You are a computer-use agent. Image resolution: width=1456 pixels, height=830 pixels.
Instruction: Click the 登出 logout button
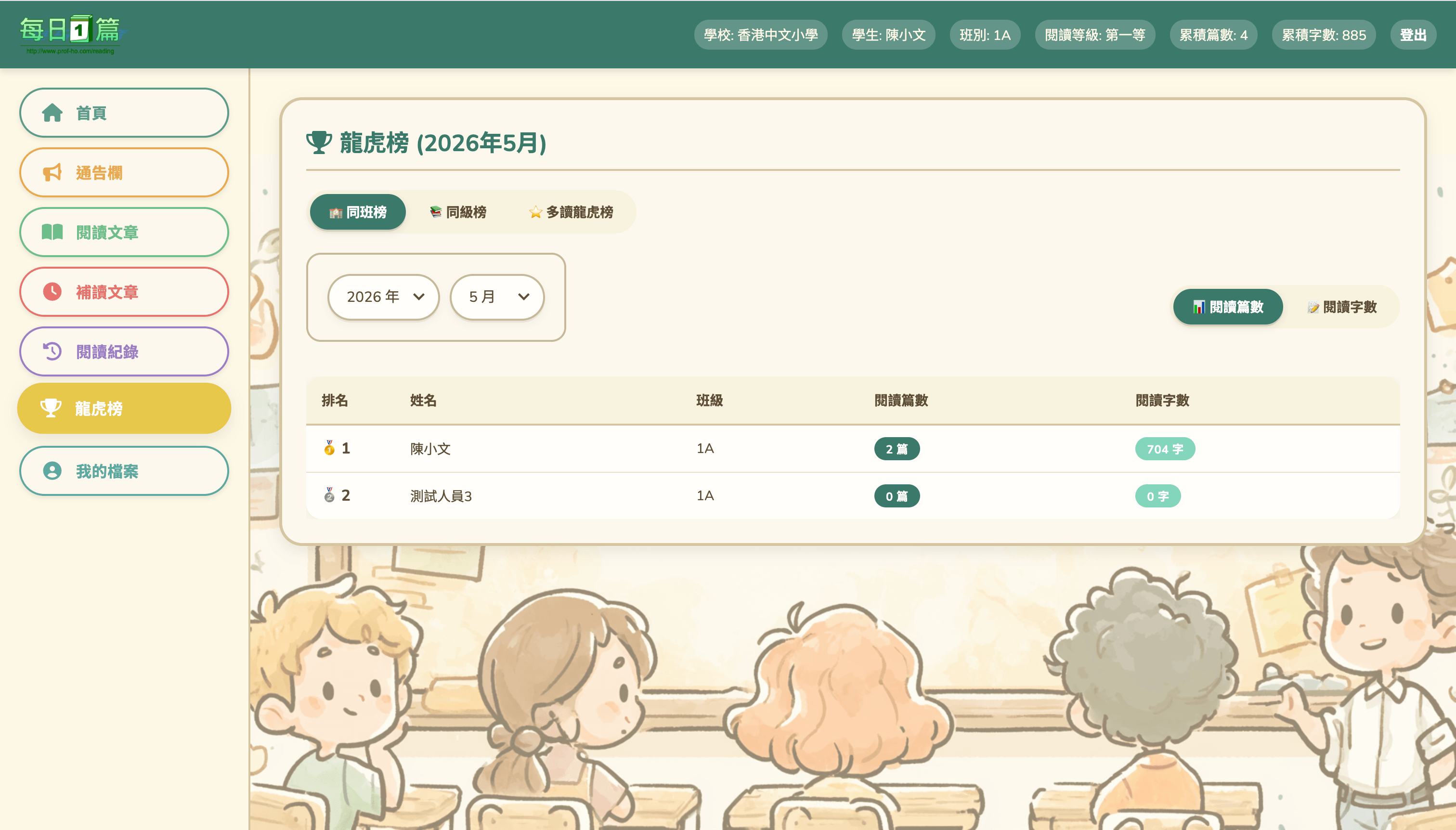pyautogui.click(x=1413, y=35)
